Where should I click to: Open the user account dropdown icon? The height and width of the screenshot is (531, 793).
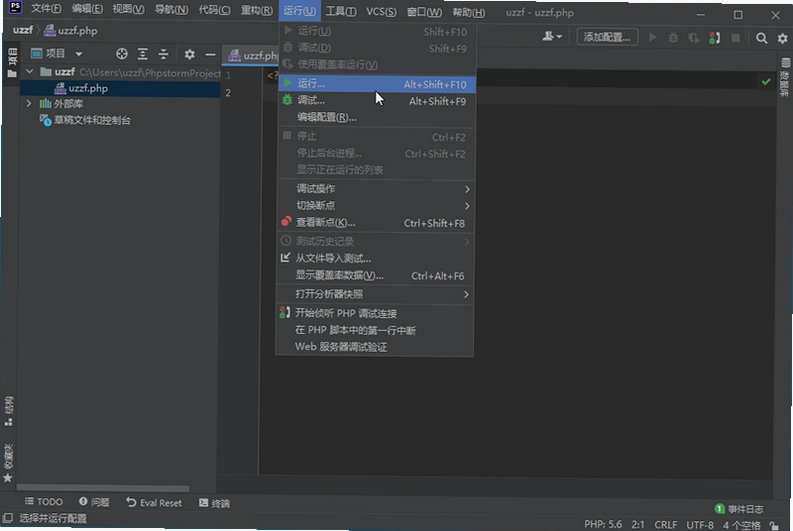(x=552, y=36)
